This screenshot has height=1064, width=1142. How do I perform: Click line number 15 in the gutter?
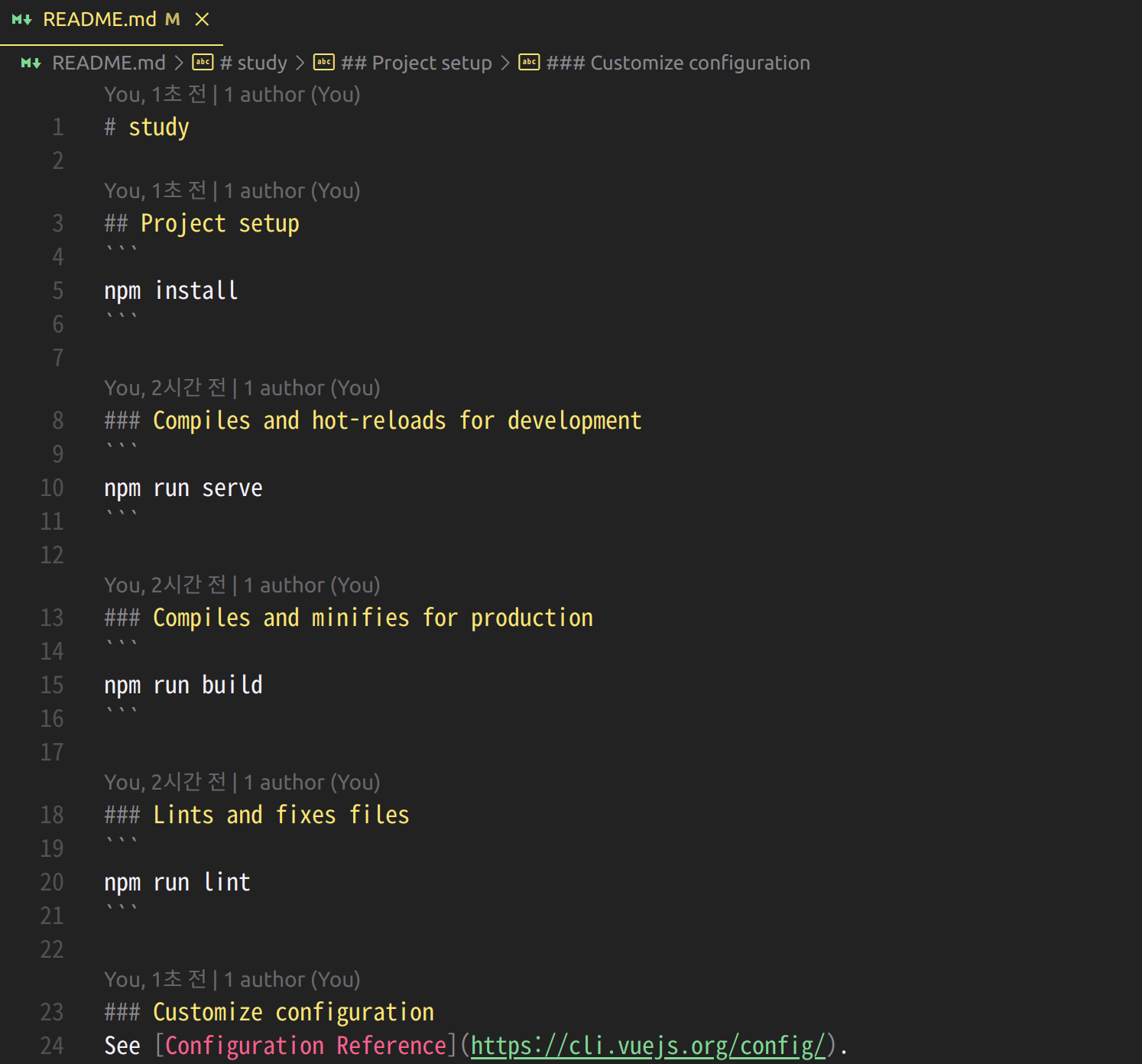52,685
